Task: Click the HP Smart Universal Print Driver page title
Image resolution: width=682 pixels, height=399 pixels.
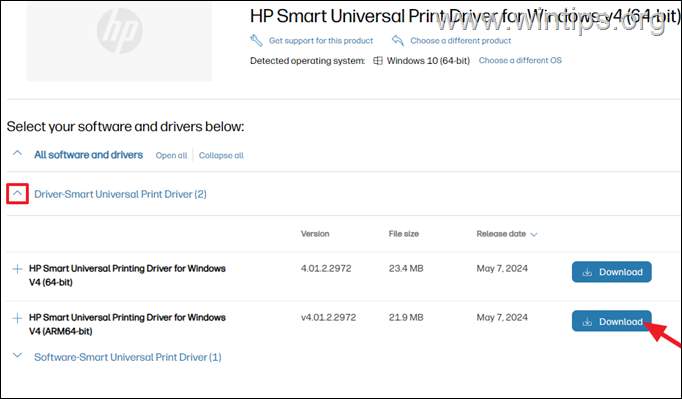Action: pos(464,16)
